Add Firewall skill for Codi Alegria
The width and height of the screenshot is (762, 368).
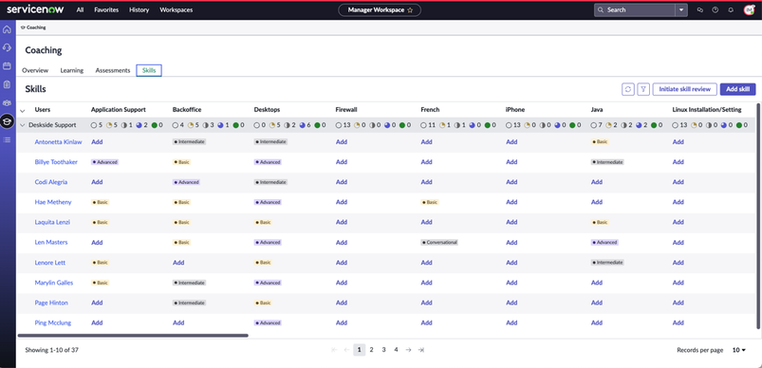tap(341, 182)
